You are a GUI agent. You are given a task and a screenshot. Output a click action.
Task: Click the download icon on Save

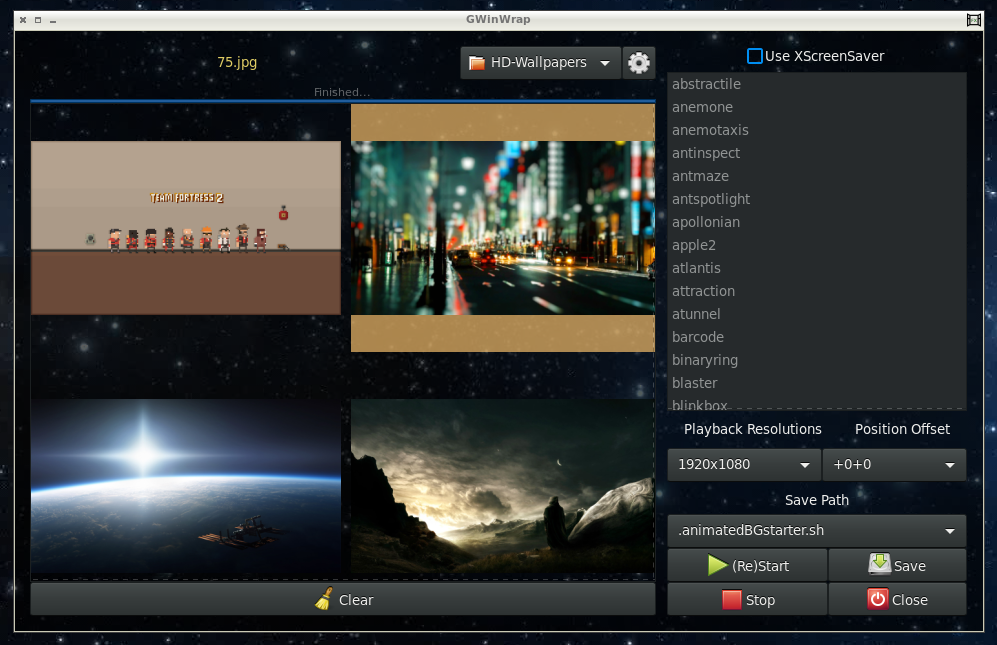879,564
